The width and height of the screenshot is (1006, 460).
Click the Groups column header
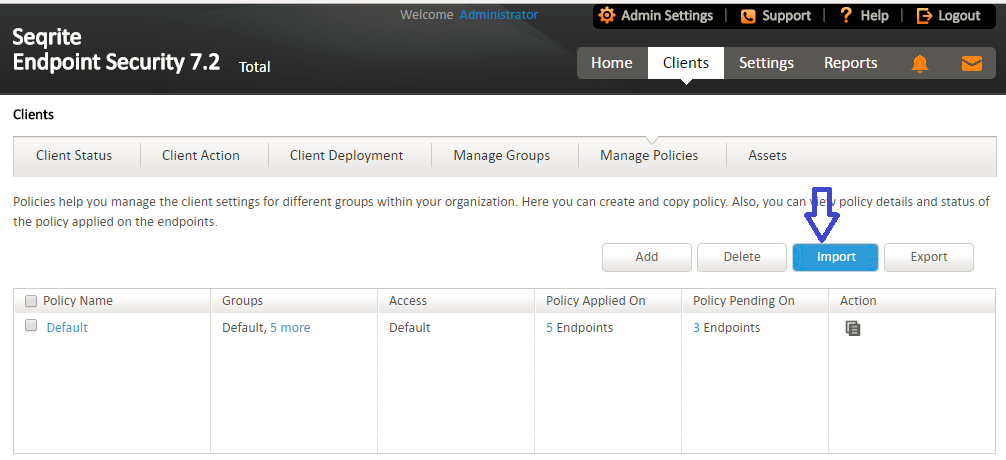coord(243,301)
